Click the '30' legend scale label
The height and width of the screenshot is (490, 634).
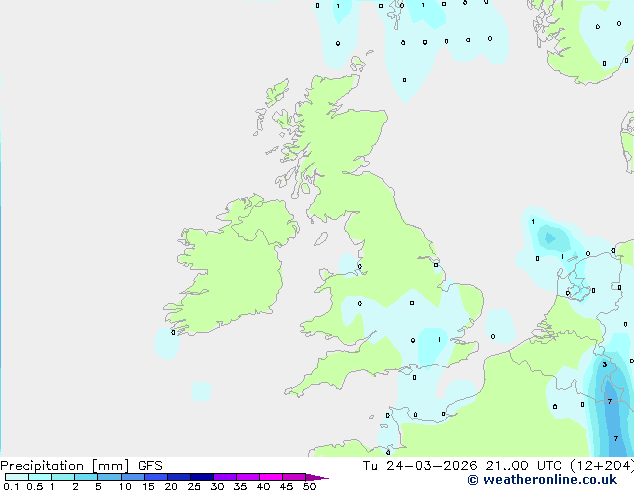click(x=217, y=486)
